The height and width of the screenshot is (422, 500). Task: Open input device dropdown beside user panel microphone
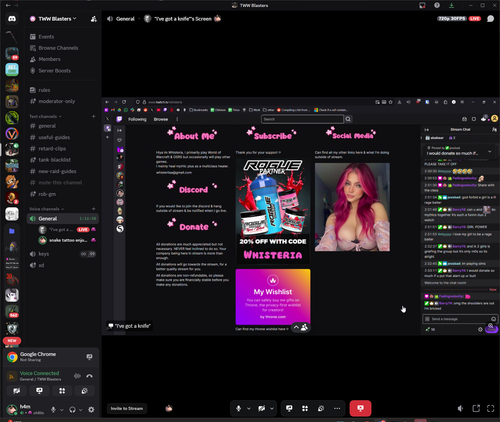tap(62, 410)
